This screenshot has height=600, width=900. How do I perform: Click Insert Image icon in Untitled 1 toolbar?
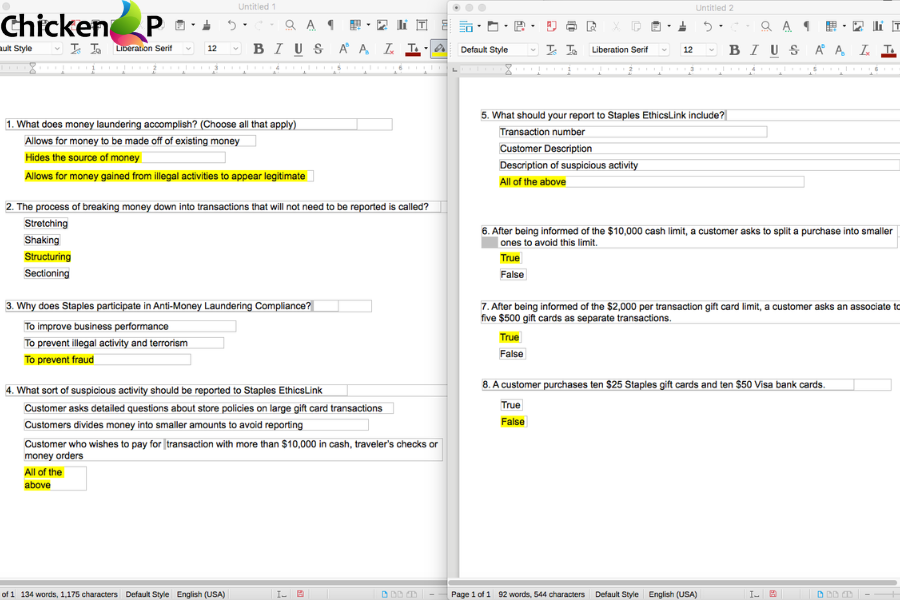(382, 25)
